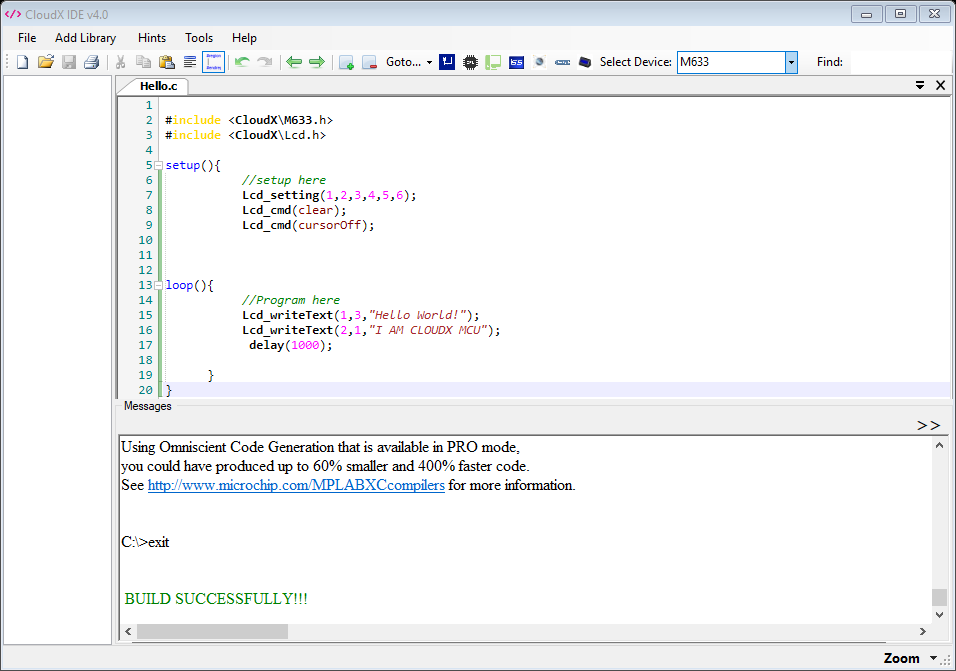
Task: Open the Select Device dropdown arrow
Action: (791, 62)
